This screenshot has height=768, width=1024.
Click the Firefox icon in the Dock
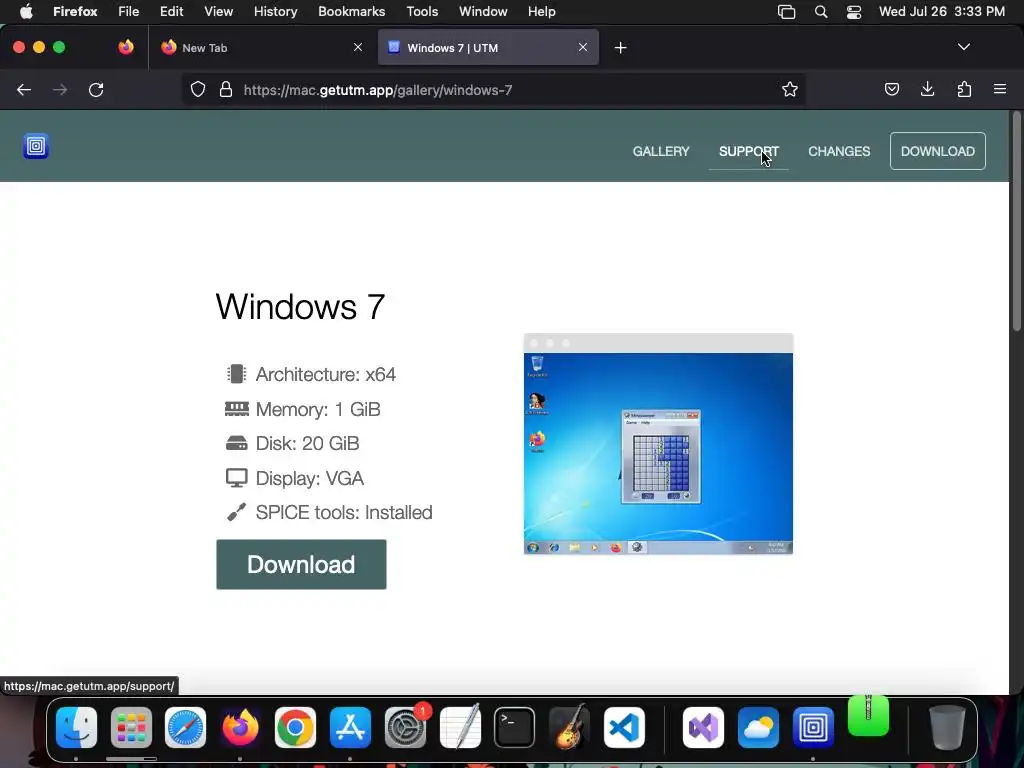click(x=240, y=727)
